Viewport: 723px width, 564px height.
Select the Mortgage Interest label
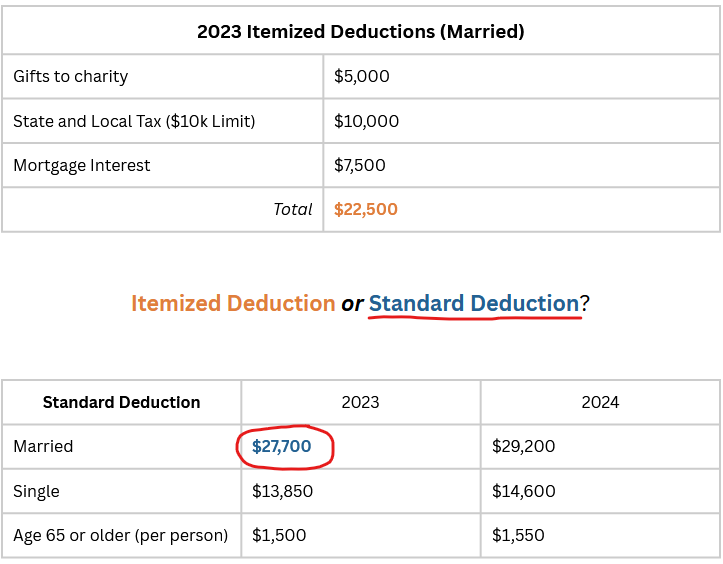pyautogui.click(x=82, y=165)
